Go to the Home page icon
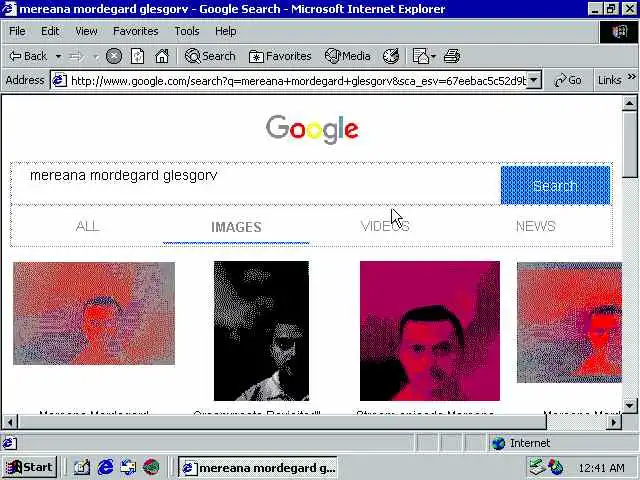 point(162,56)
